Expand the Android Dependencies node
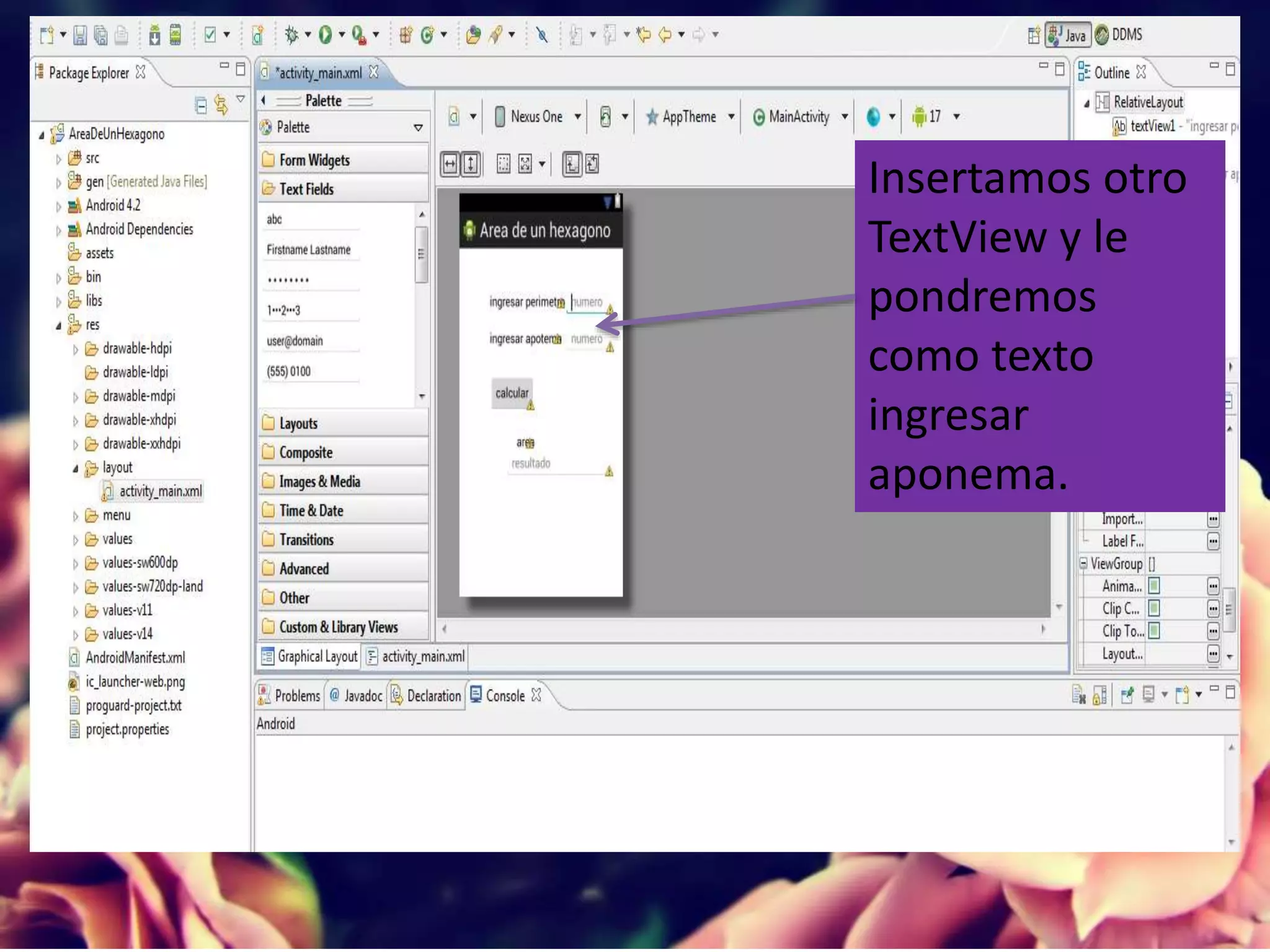Screen dimensions: 1270x952 coord(59,231)
